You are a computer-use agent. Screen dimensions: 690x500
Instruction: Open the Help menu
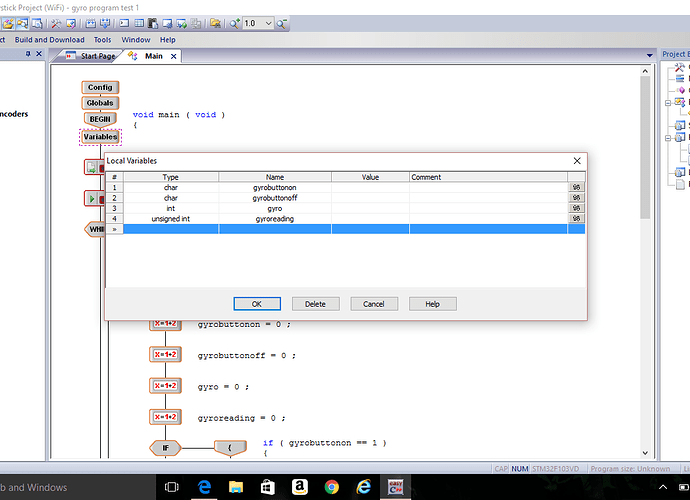click(x=167, y=40)
